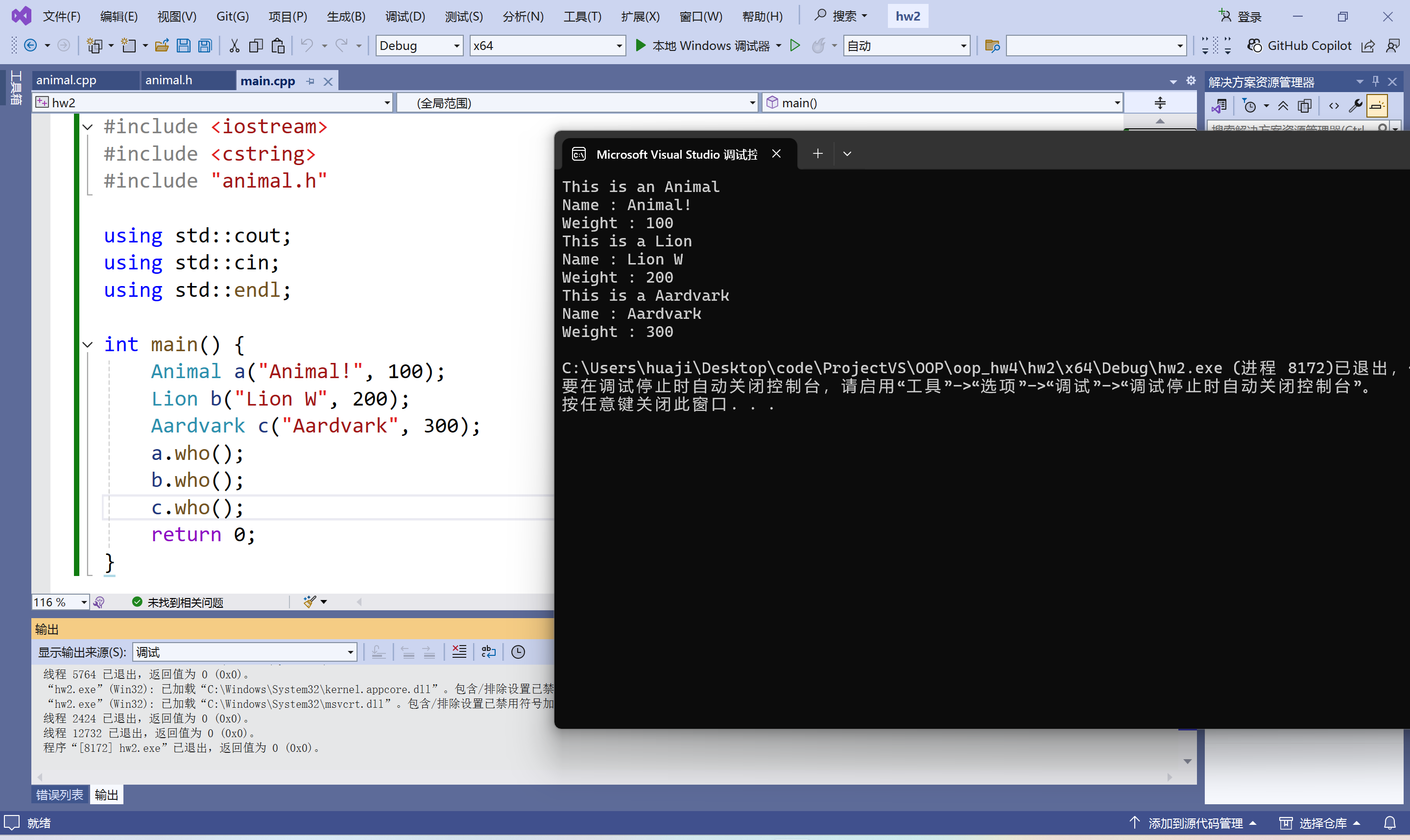Open the x64 platform dropdown

[x=619, y=46]
